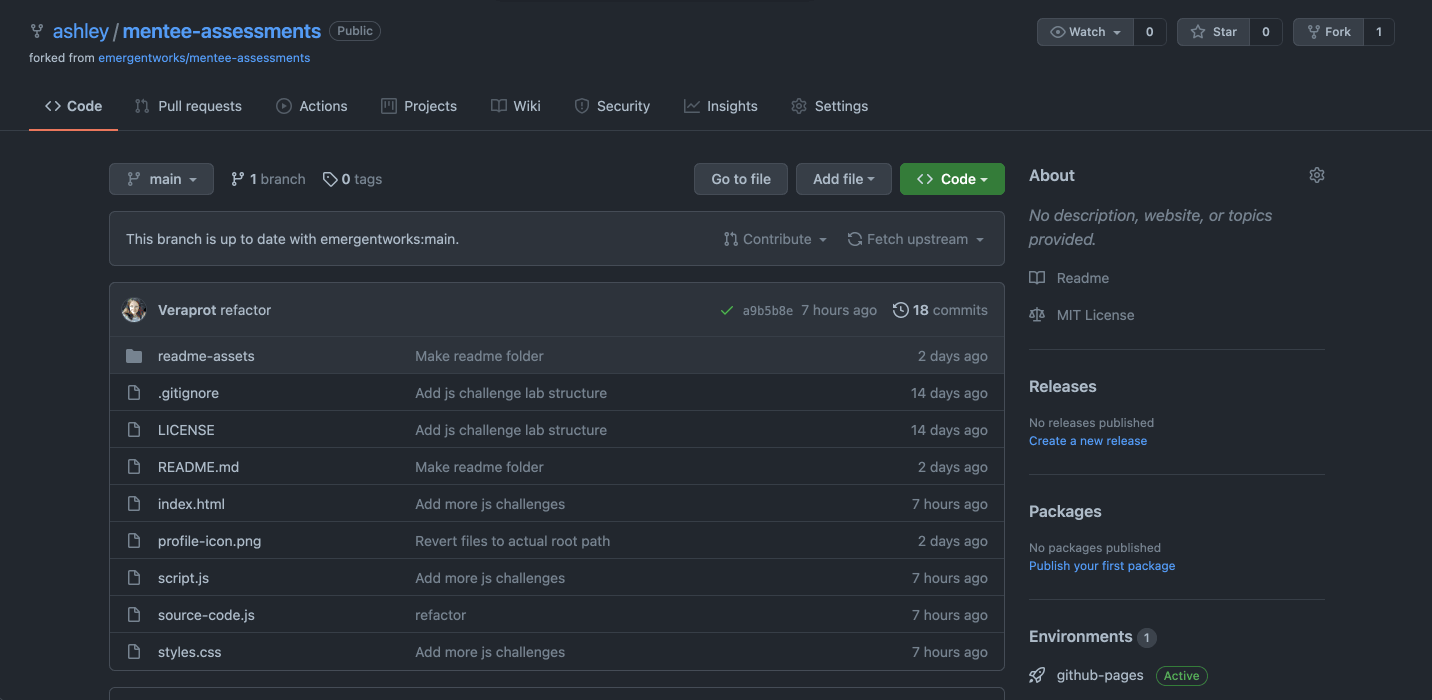Switch to the Wiki tab
This screenshot has width=1432, height=700.
click(516, 106)
